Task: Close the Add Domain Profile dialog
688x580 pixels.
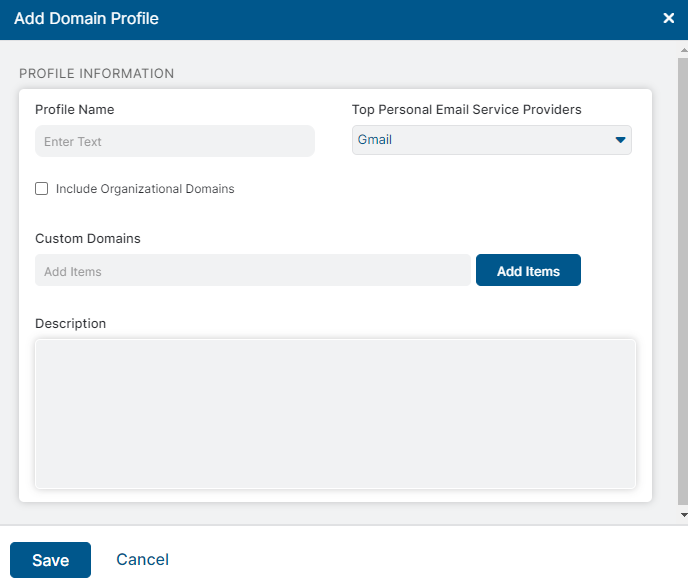Action: (x=668, y=18)
